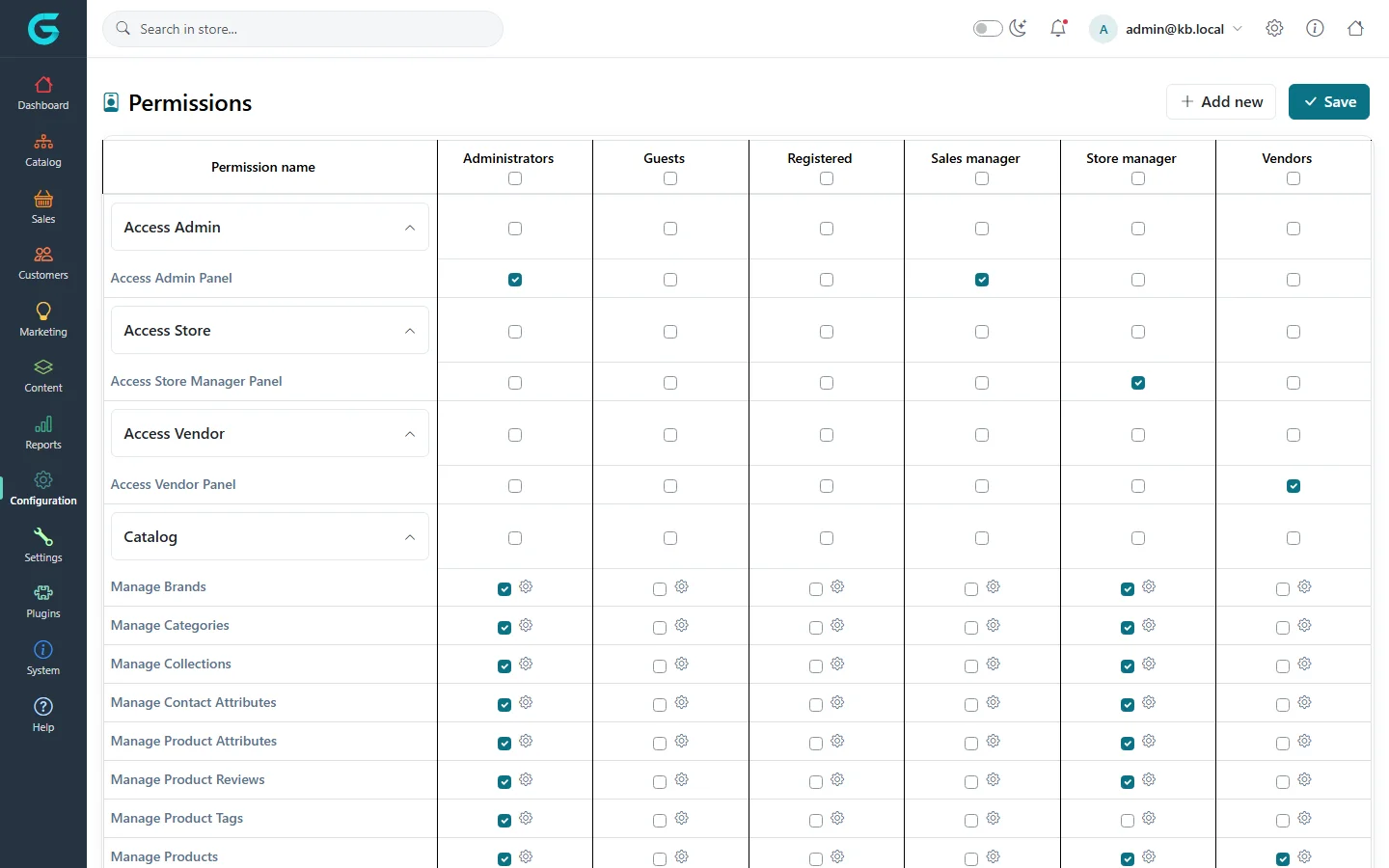The image size is (1389, 868).
Task: Open the Plugins sidebar item
Action: pyautogui.click(x=43, y=602)
